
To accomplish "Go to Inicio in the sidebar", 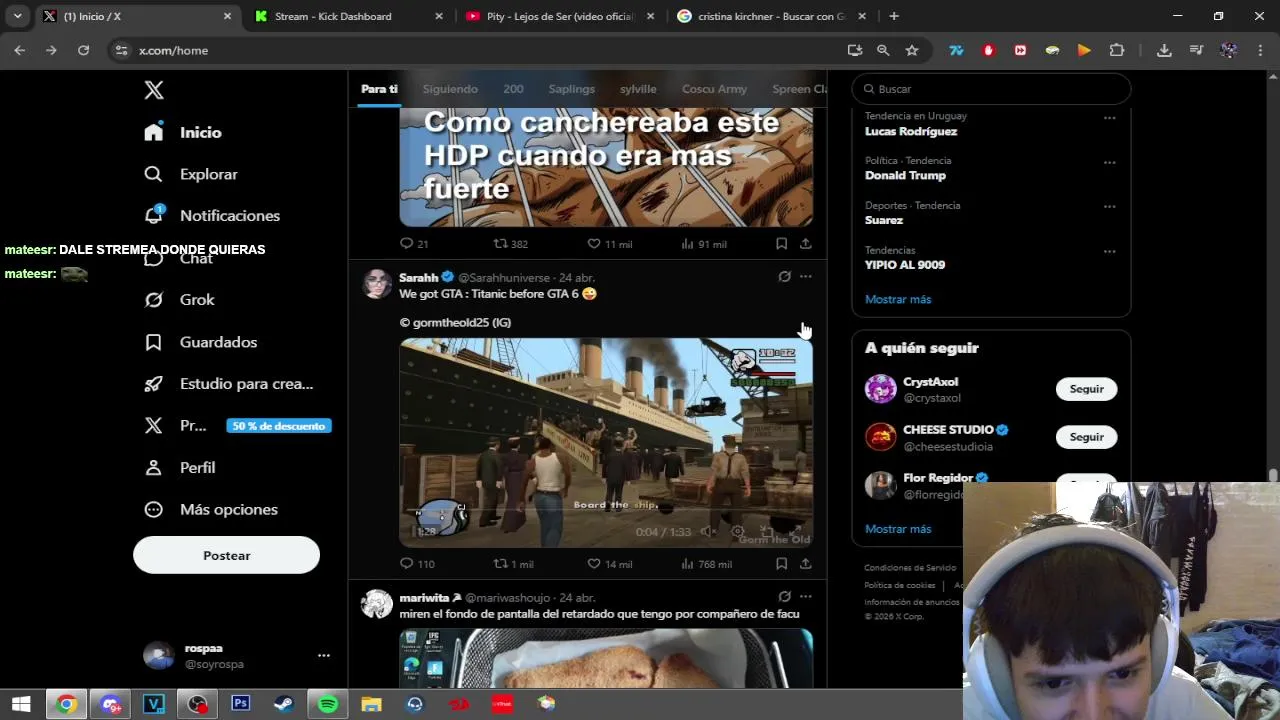I will click(x=183, y=132).
